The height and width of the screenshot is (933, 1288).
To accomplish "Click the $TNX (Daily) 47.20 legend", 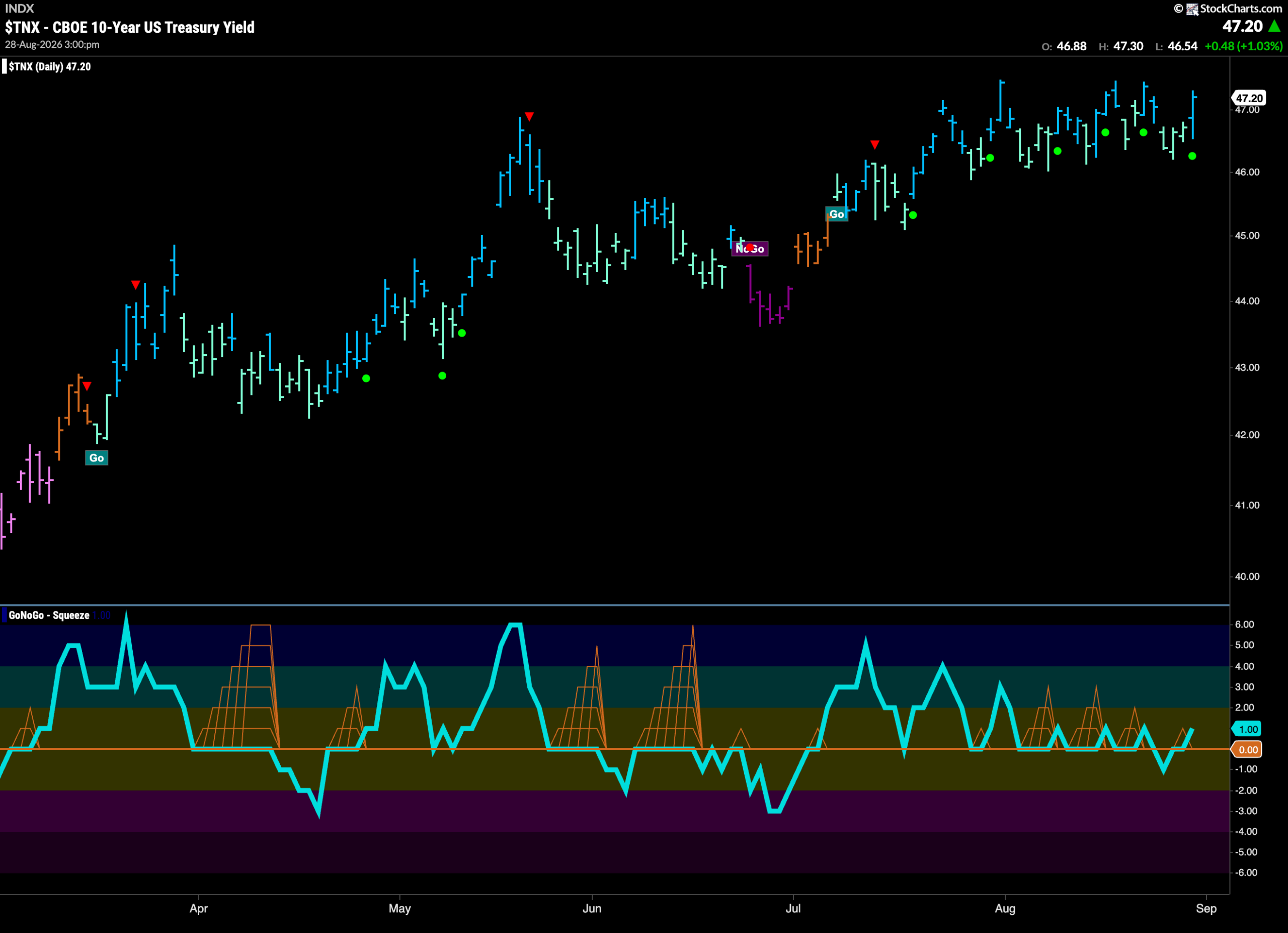I will tap(50, 66).
